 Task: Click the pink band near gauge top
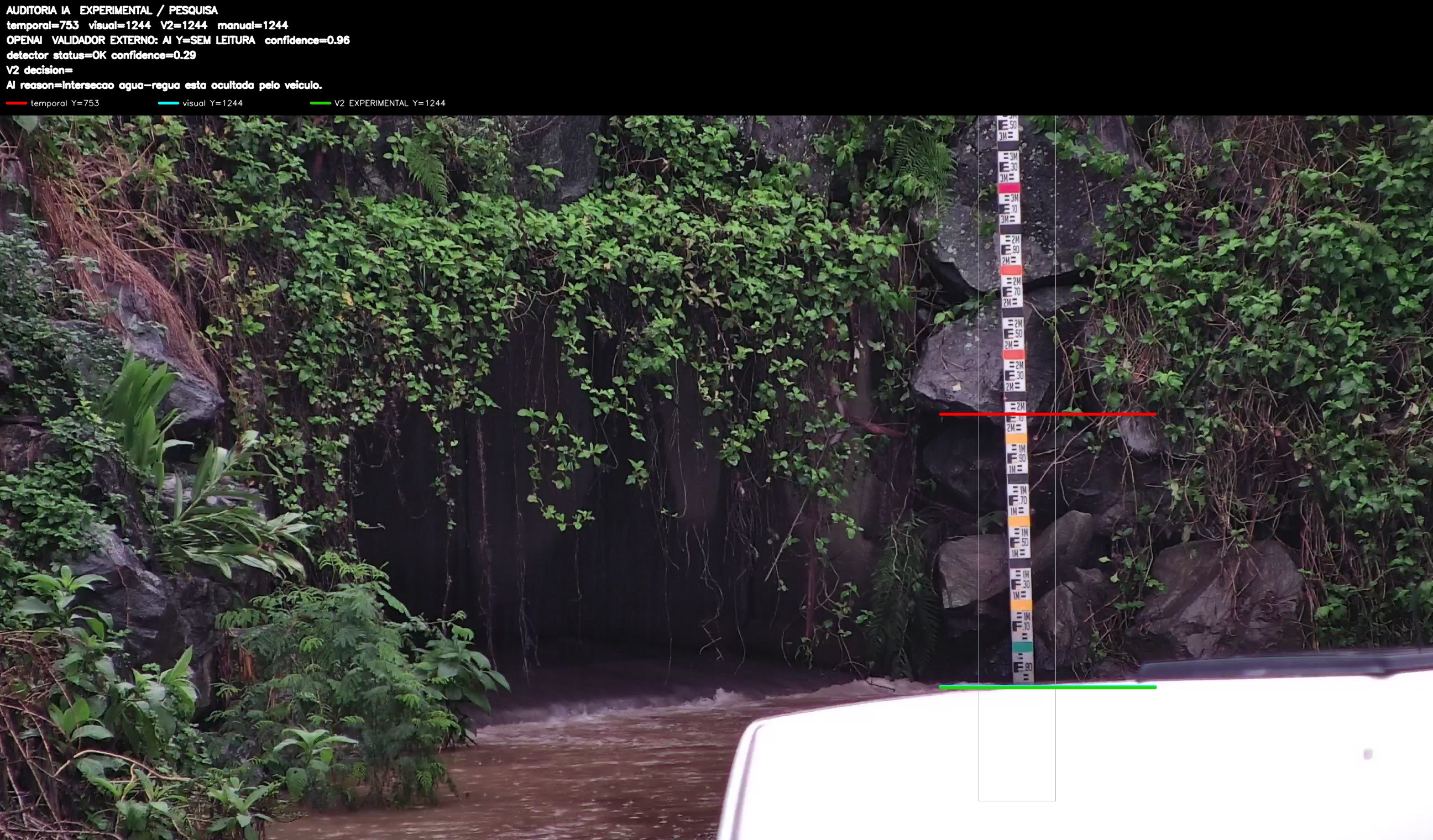(1009, 188)
